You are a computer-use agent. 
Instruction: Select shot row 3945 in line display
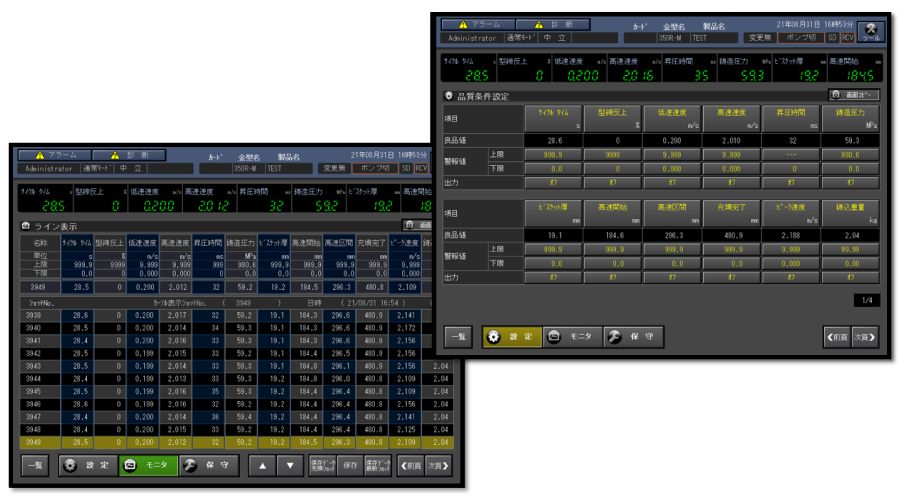236,392
